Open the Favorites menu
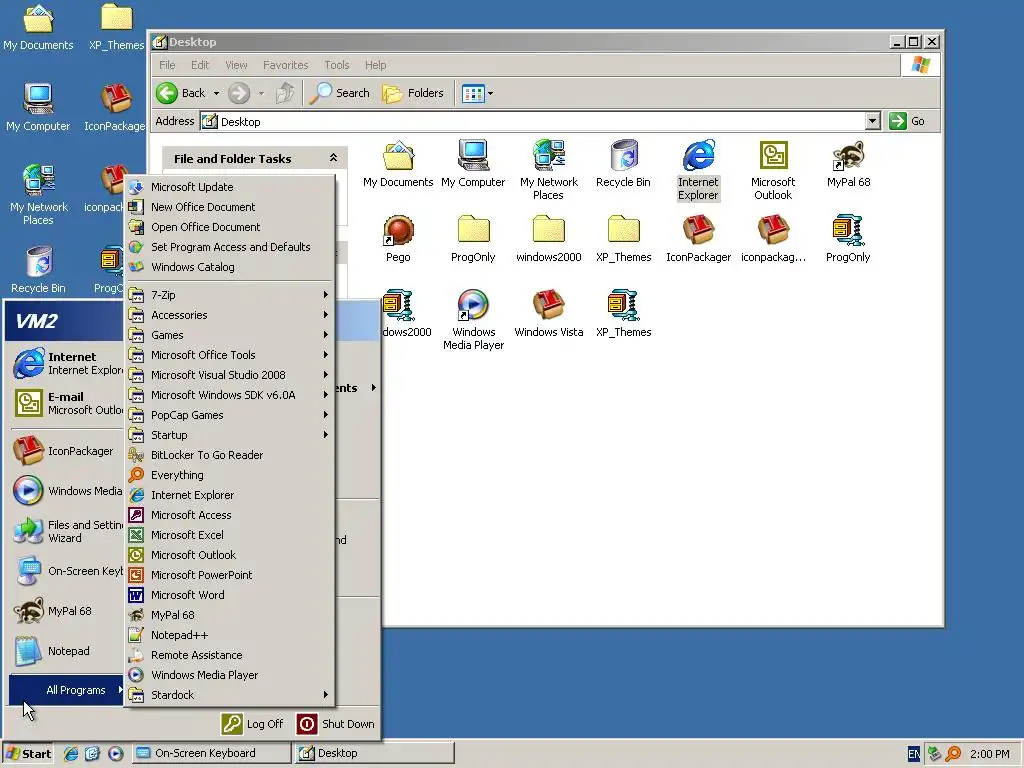1024x768 pixels. click(285, 65)
